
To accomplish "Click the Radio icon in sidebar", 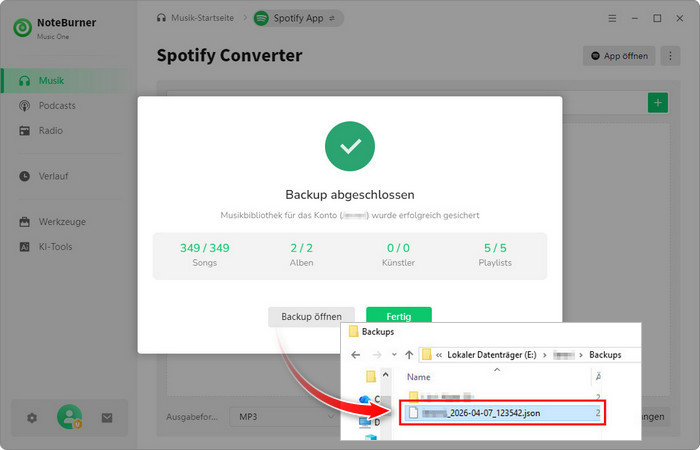I will 25,131.
